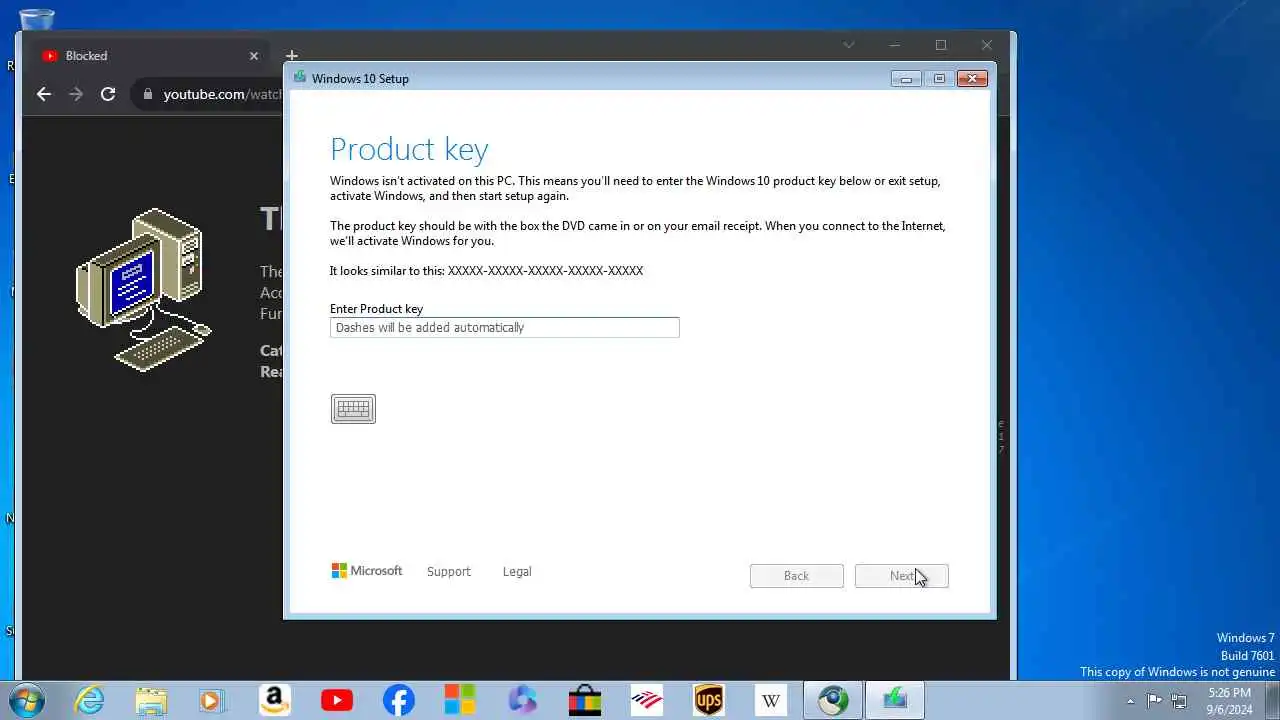1280x720 pixels.
Task: Click the browser address bar lock icon
Action: click(x=148, y=94)
